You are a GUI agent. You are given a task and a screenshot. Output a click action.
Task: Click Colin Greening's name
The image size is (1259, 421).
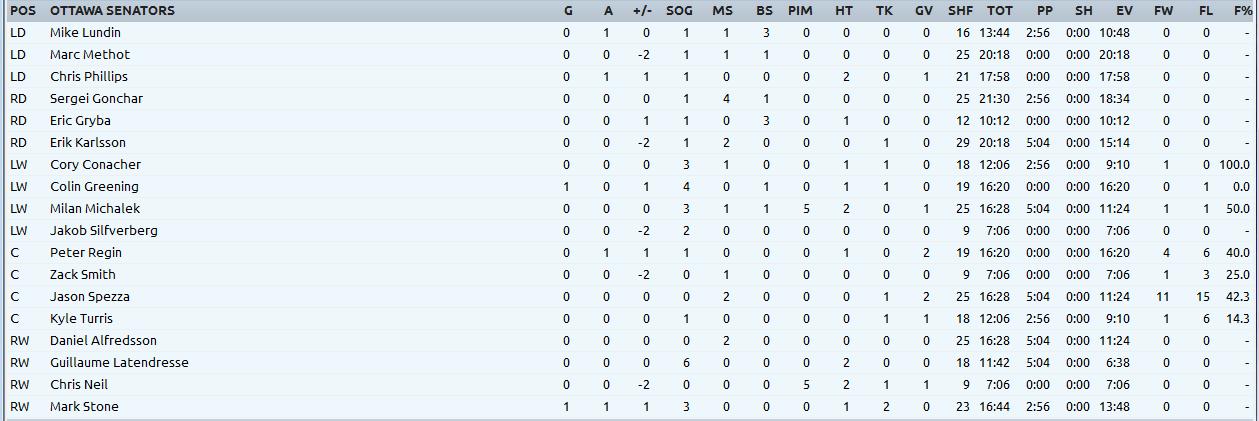point(94,186)
